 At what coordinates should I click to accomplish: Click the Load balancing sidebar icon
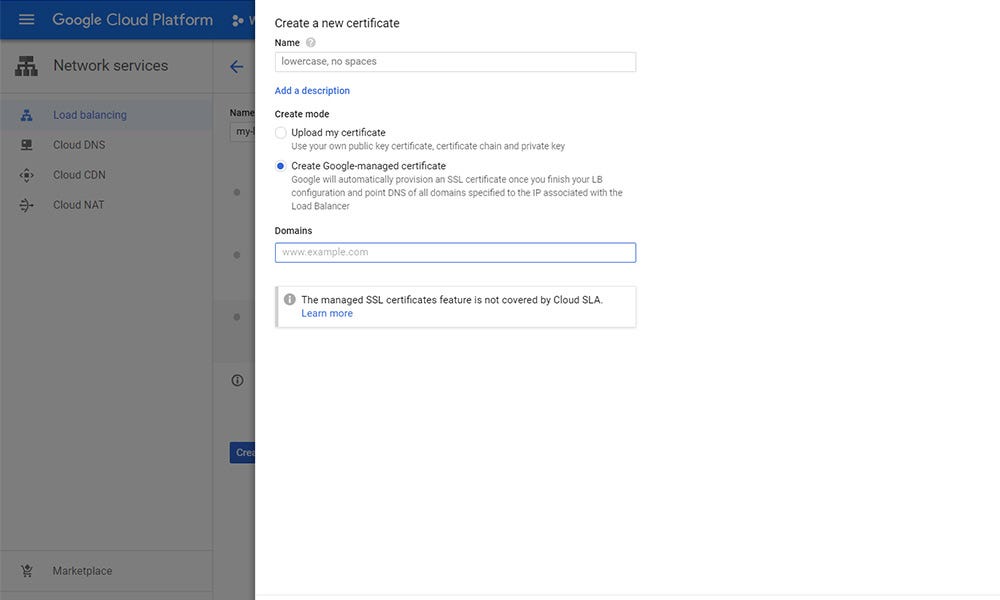coord(26,115)
